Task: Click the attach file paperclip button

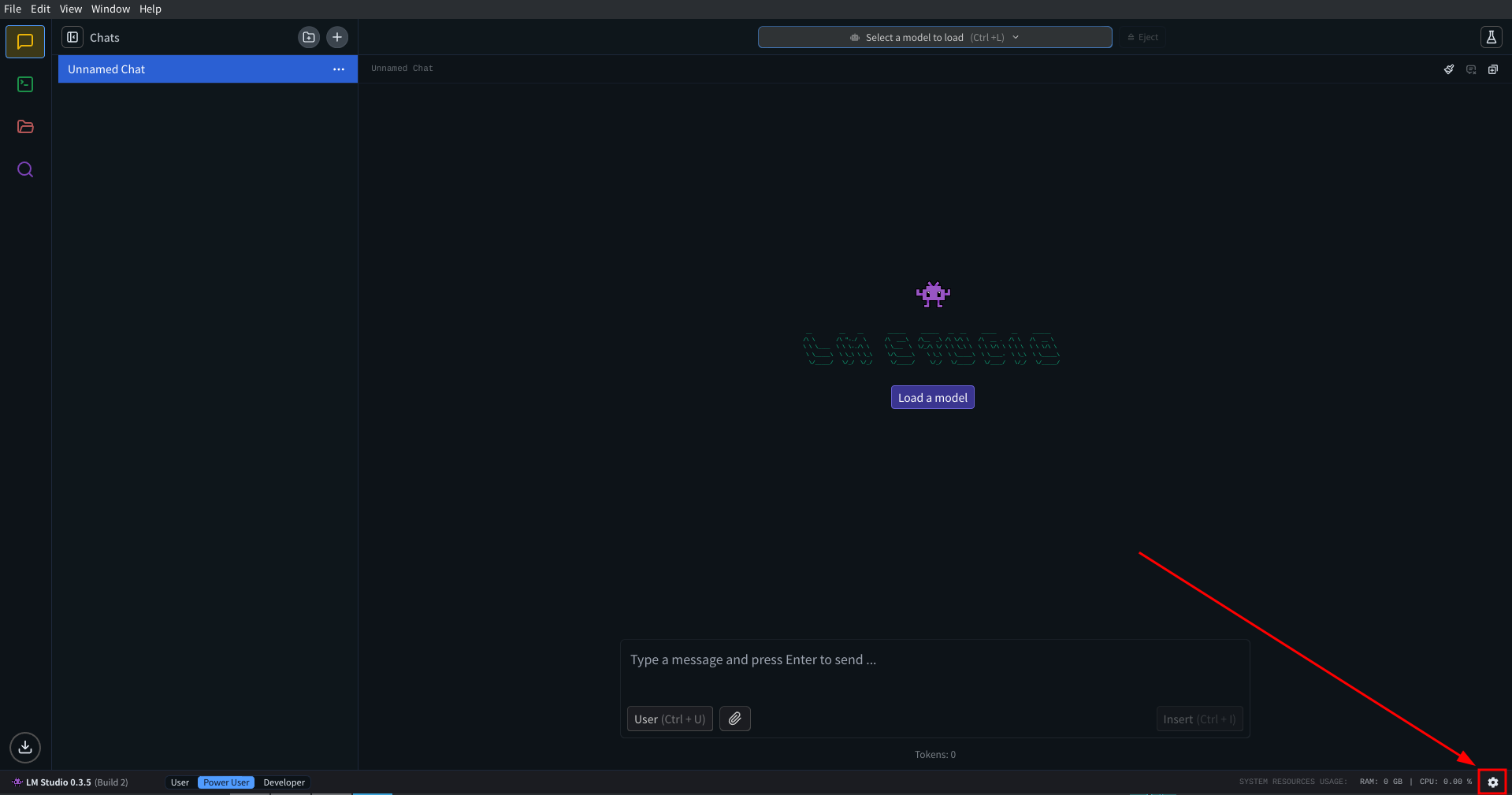Action: click(x=734, y=719)
